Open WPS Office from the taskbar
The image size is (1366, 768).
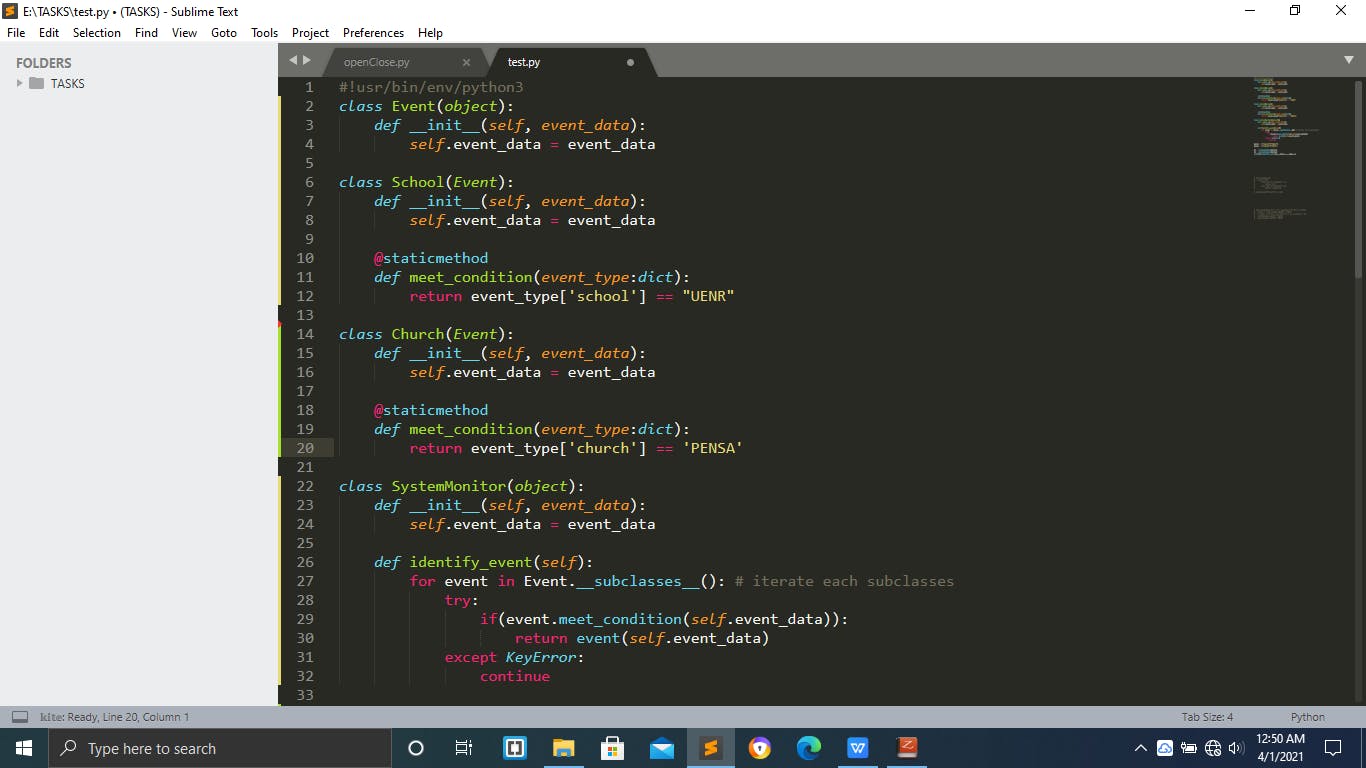(x=858, y=748)
